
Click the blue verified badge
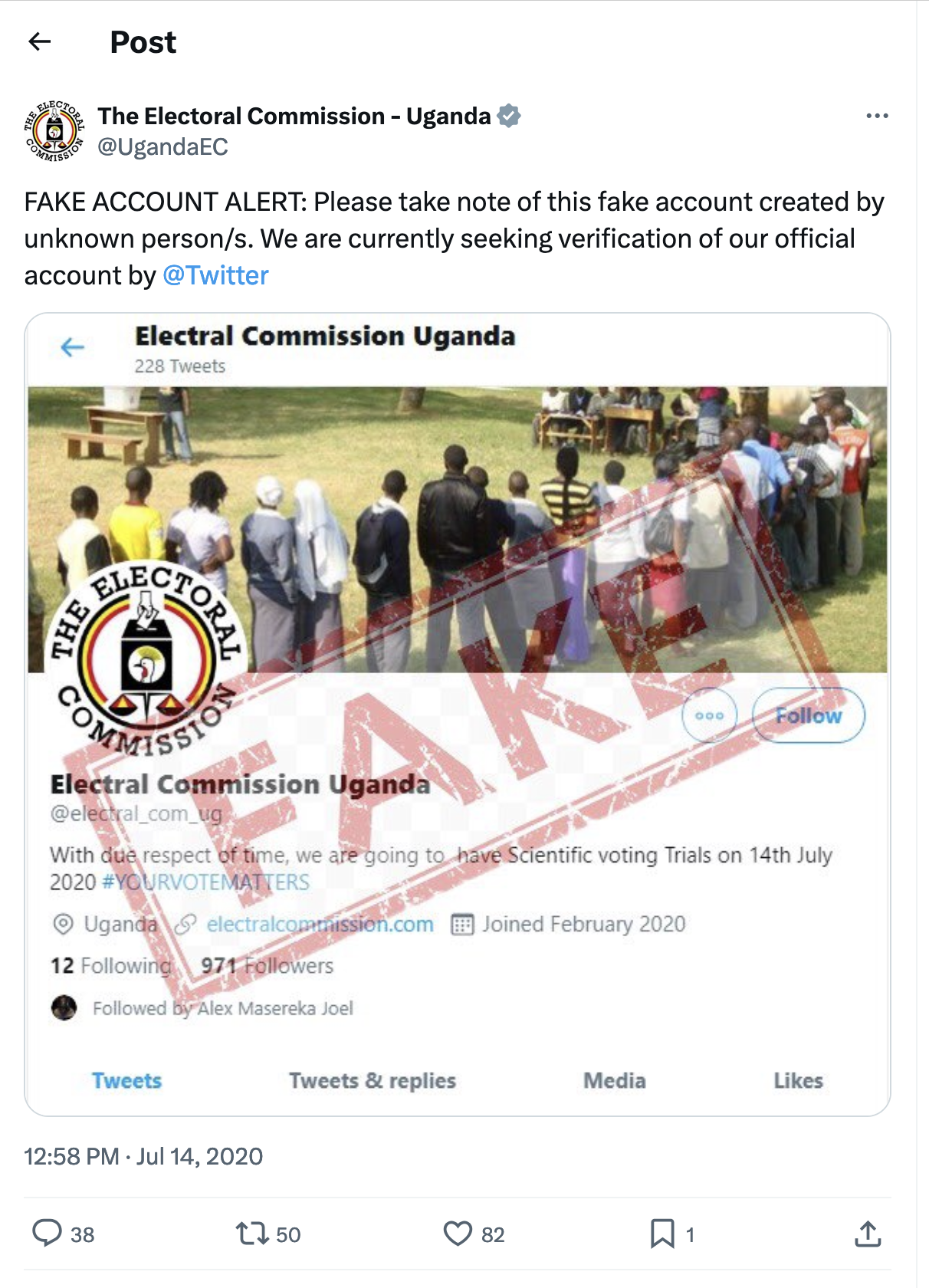point(509,116)
